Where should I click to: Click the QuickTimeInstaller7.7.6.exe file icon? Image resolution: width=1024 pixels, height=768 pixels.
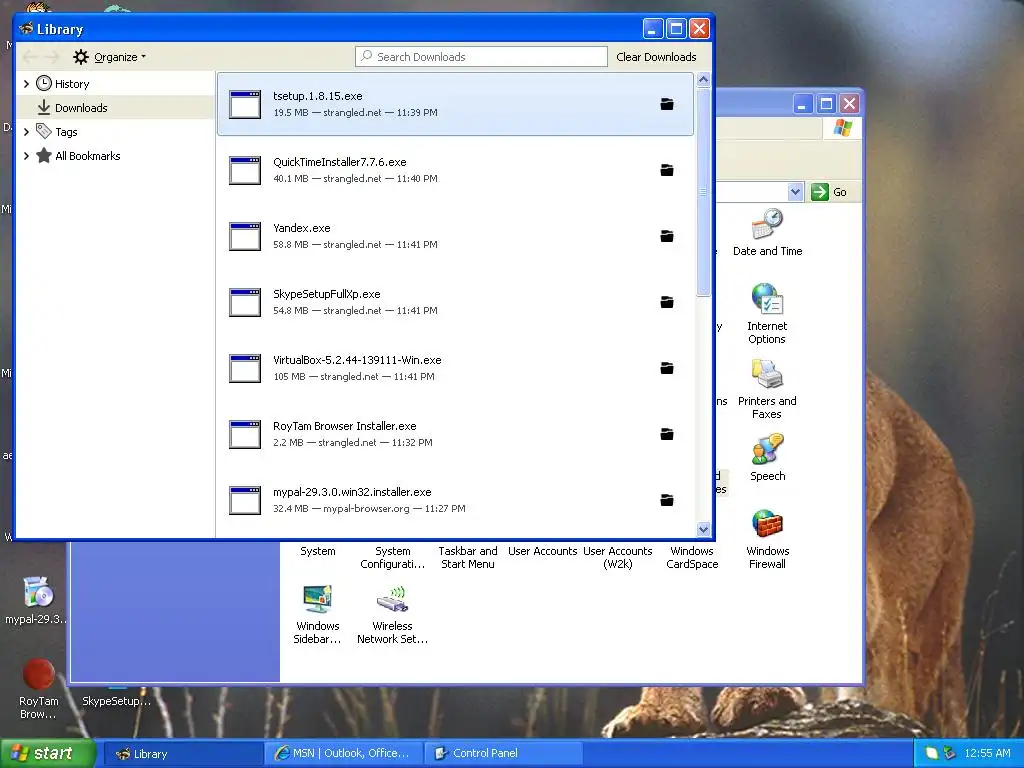(x=245, y=170)
